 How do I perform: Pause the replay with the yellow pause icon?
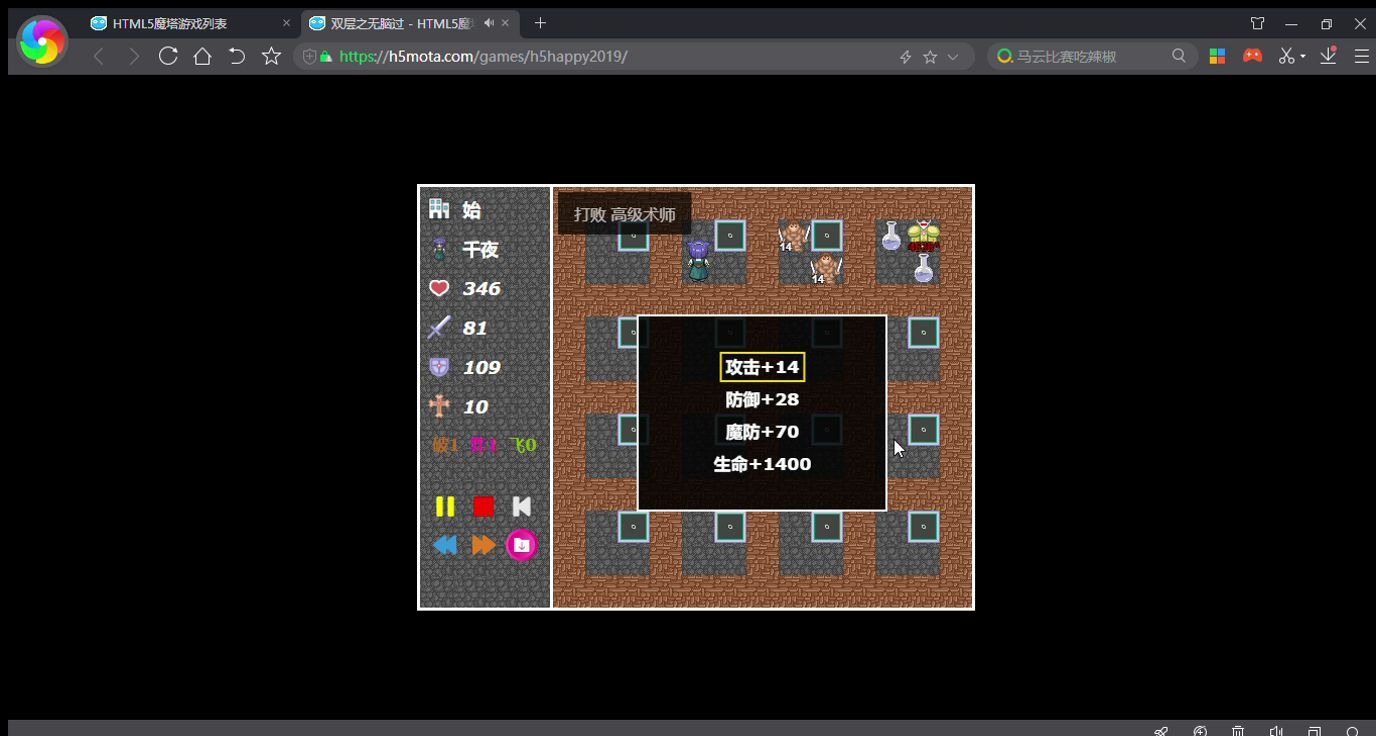445,506
